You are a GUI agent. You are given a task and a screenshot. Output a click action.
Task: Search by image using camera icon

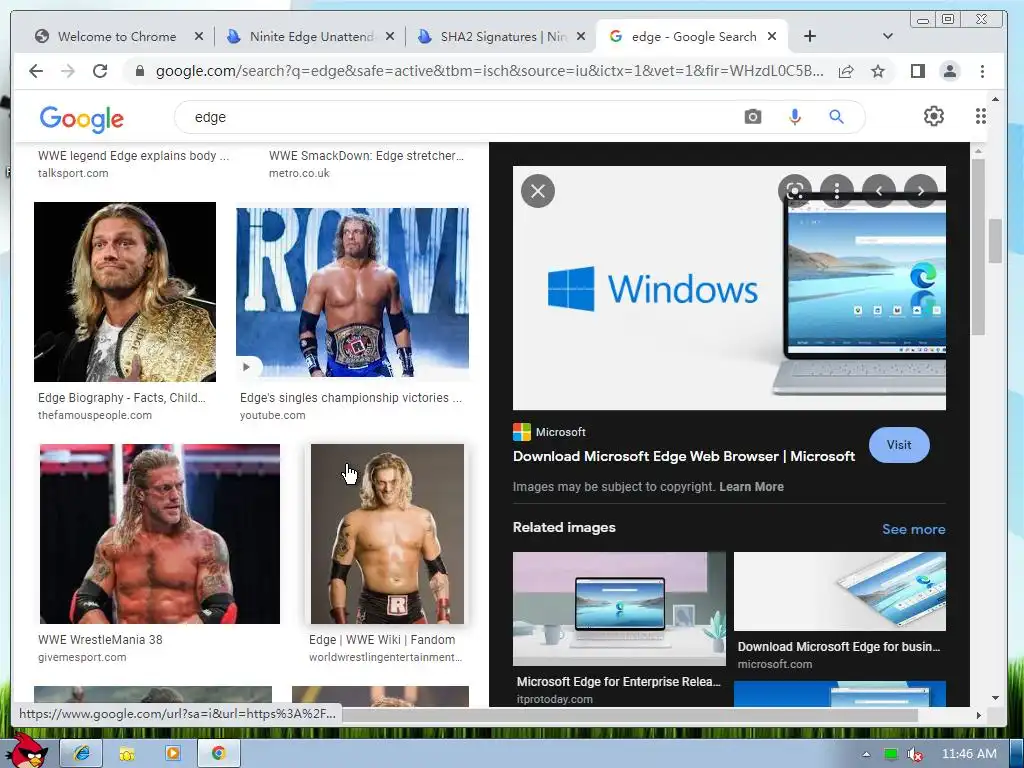[x=753, y=117]
